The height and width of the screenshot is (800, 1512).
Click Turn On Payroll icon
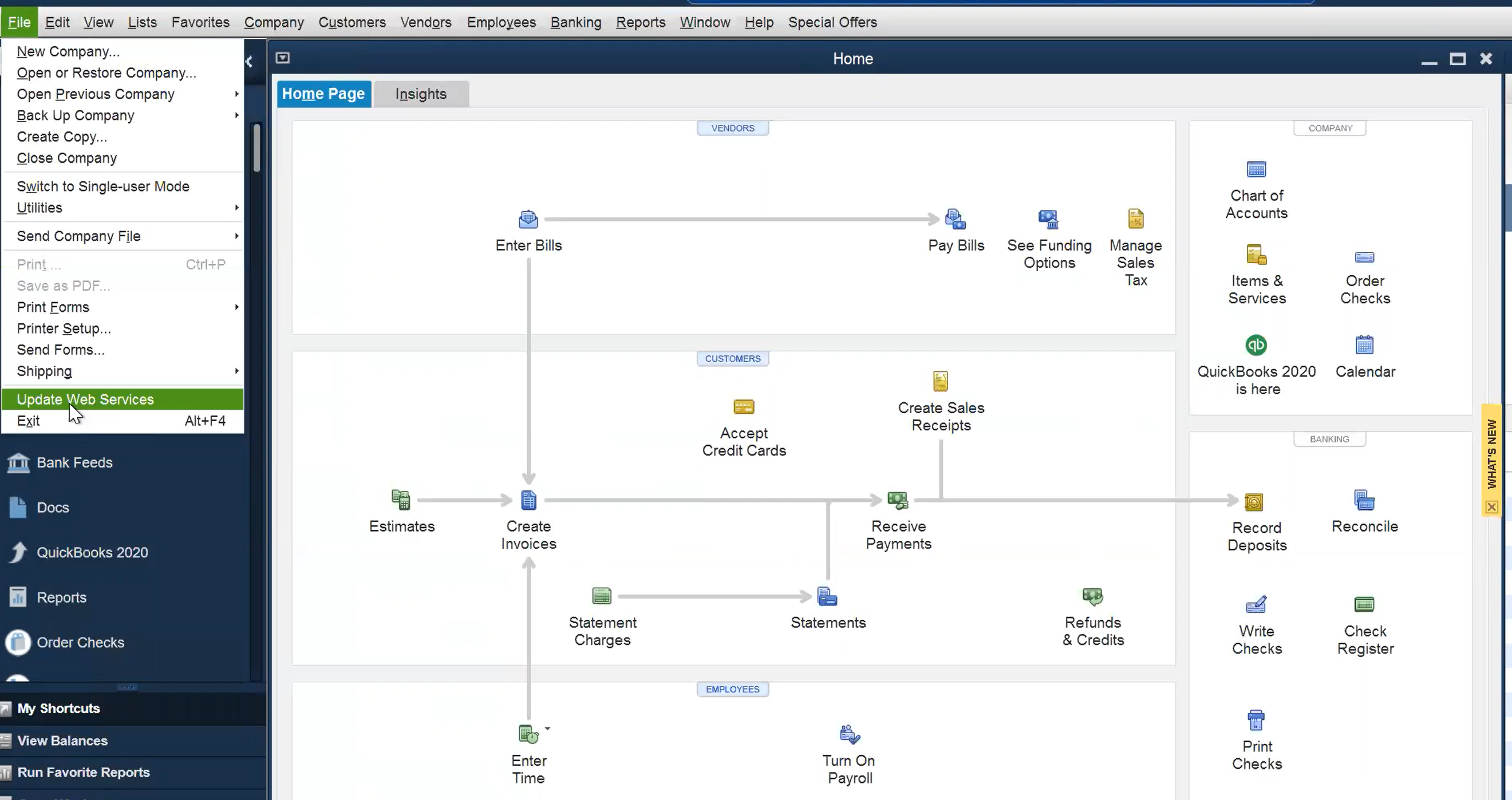click(850, 734)
